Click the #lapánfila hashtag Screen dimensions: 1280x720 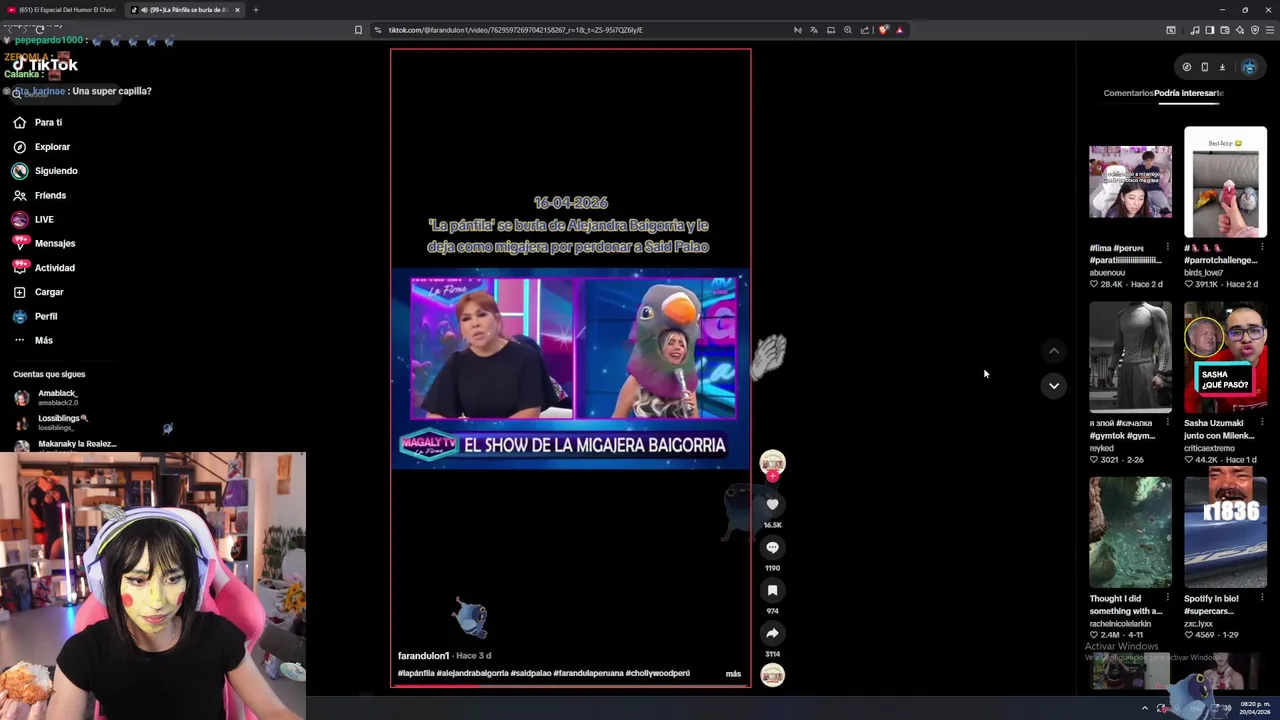click(416, 674)
